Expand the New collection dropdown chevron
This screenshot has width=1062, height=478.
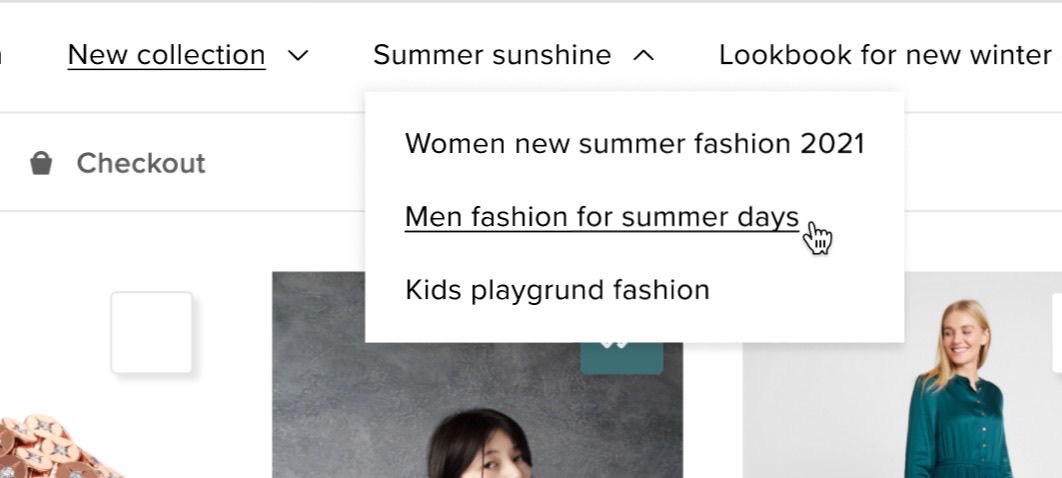298,56
